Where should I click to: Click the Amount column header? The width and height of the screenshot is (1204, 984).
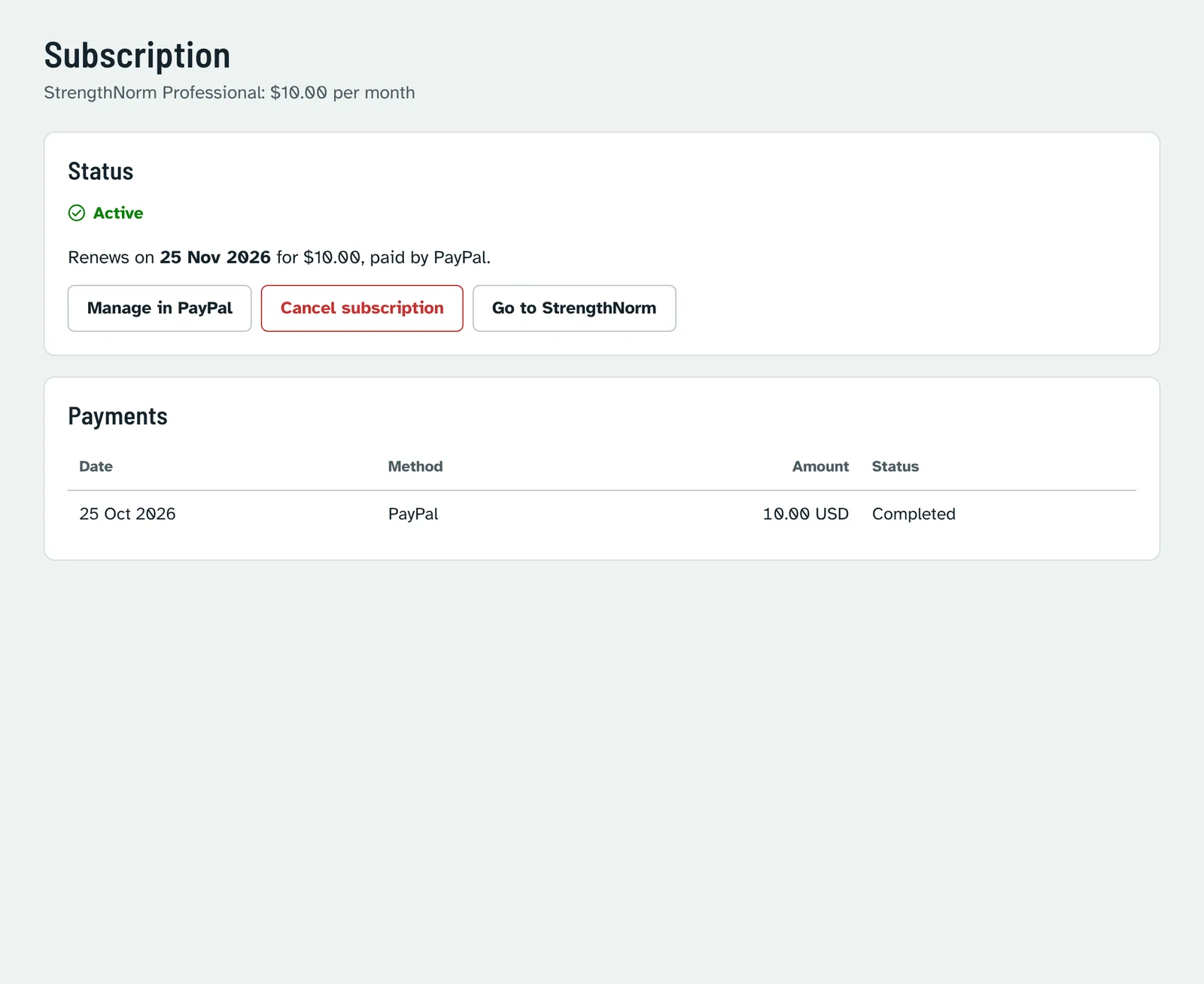[820, 466]
